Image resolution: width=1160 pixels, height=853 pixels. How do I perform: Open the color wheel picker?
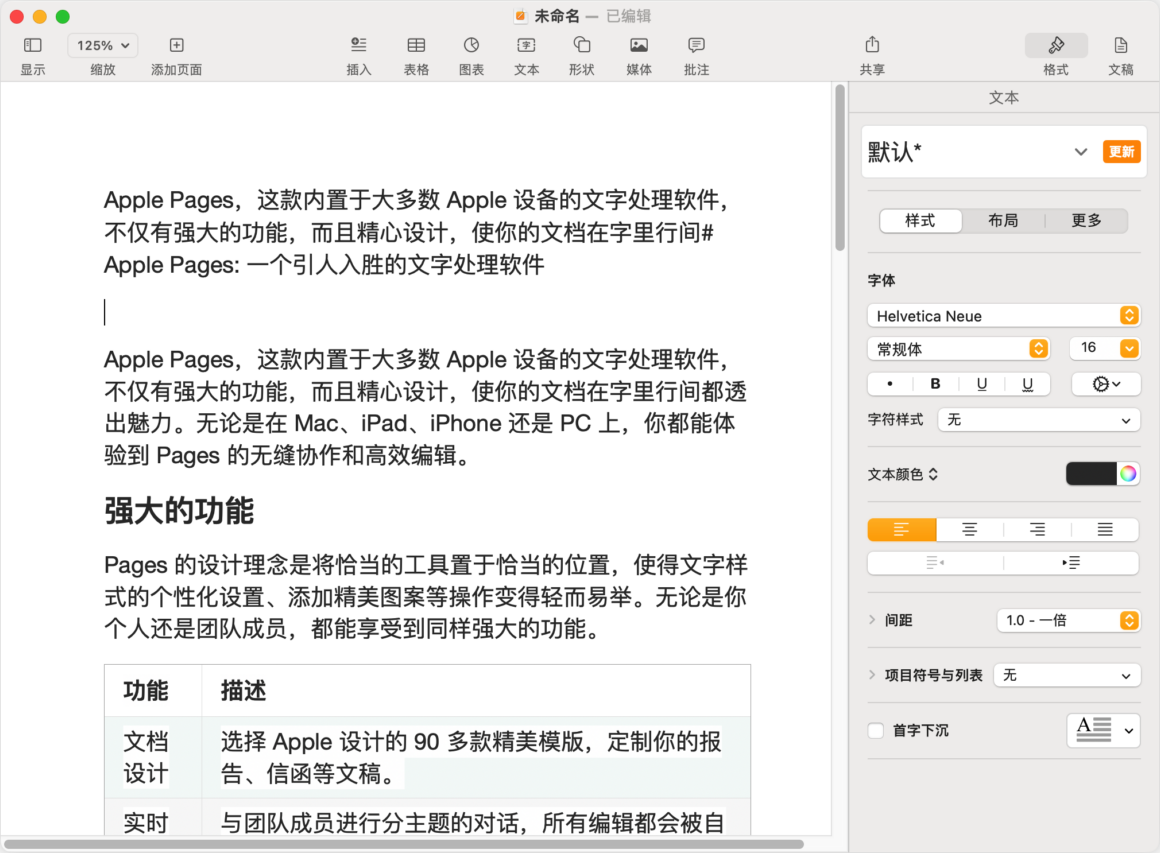tap(1127, 473)
